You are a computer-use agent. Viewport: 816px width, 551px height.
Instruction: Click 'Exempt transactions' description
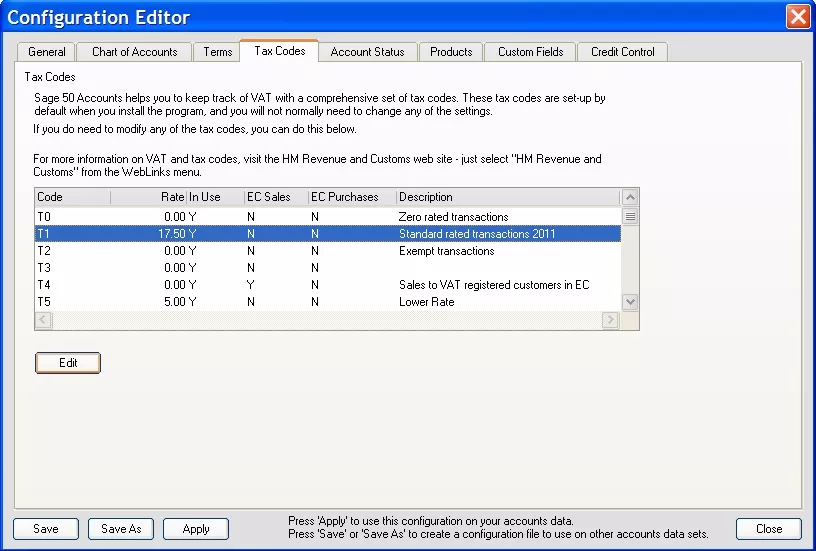click(447, 251)
